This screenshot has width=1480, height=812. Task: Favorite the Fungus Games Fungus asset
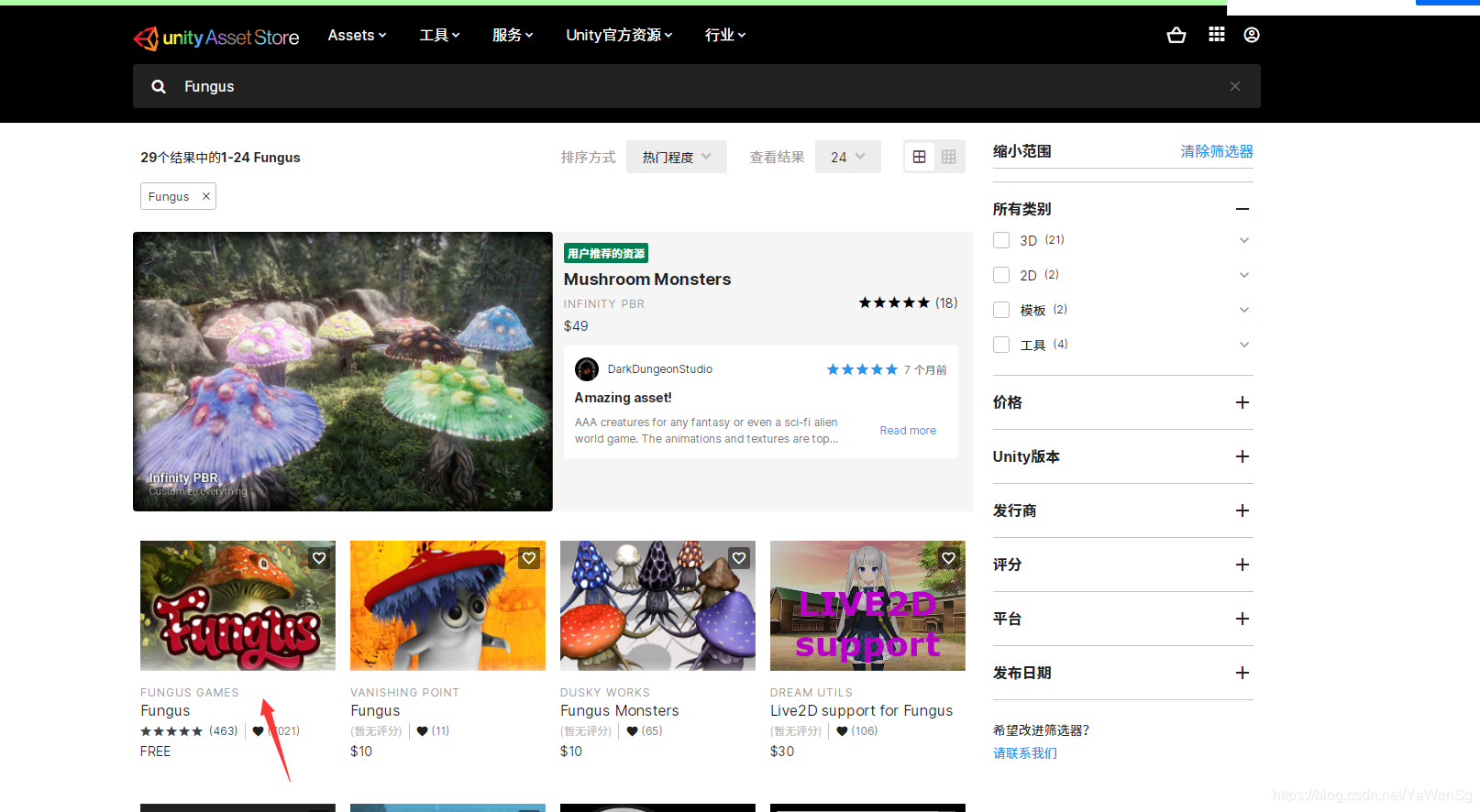319,558
